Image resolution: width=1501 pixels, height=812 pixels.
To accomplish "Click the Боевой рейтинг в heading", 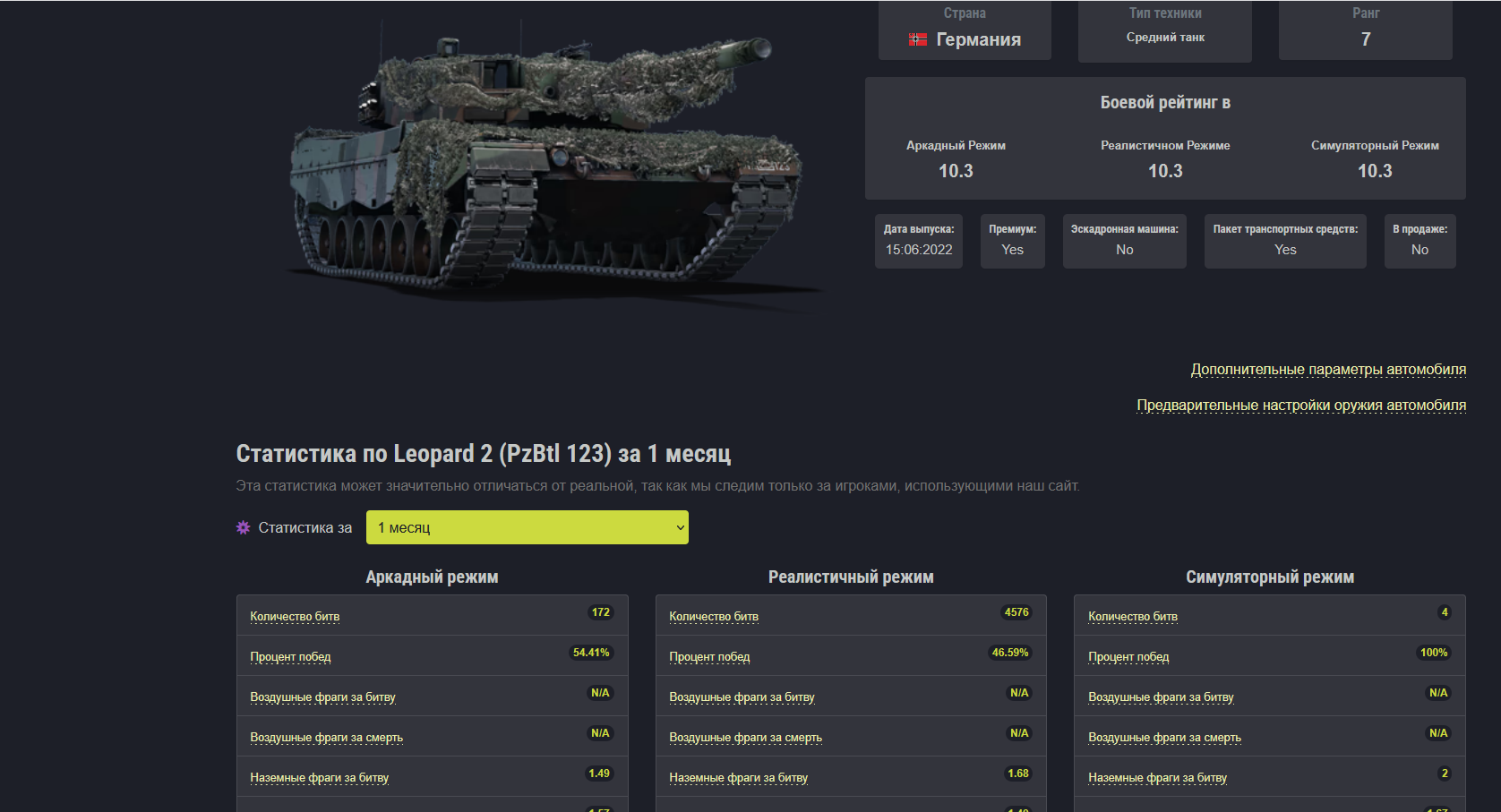I will tap(1165, 103).
